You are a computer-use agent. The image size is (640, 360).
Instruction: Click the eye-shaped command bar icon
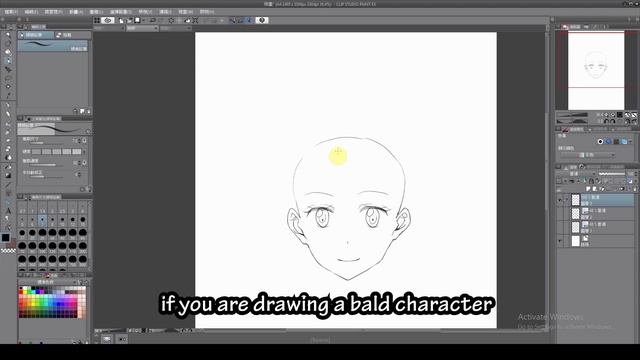click(108, 20)
